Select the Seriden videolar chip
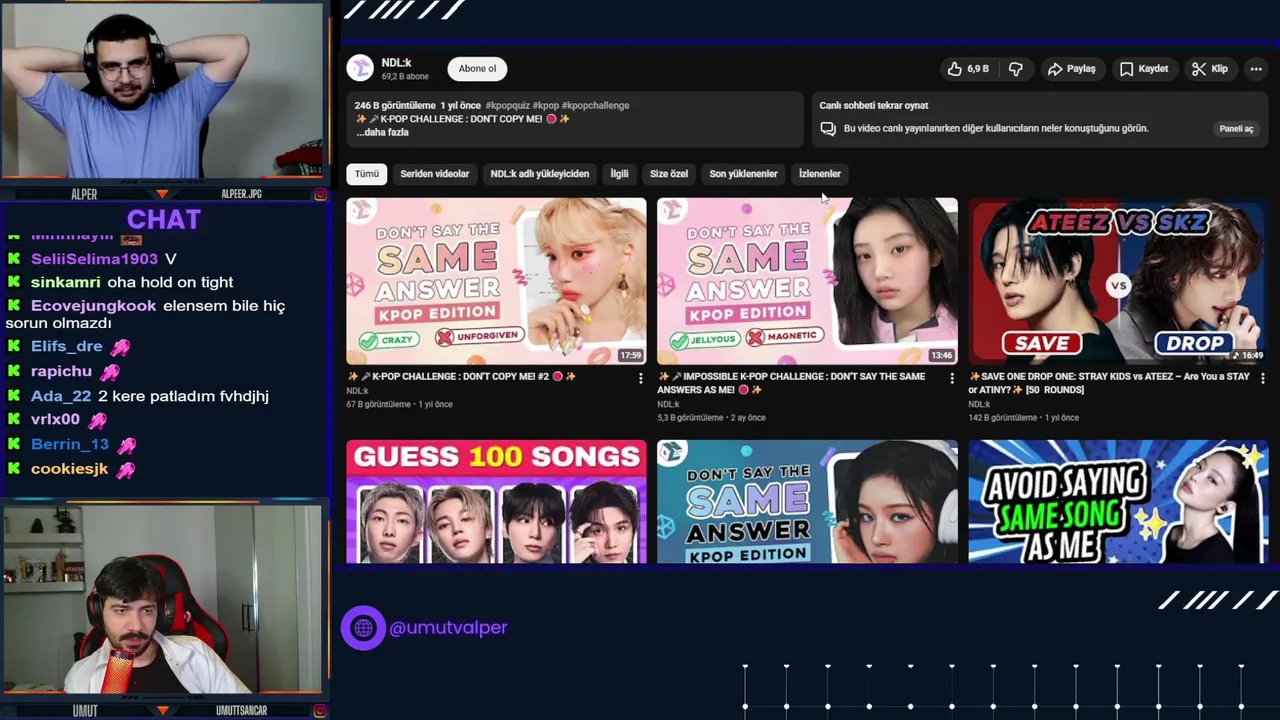The height and width of the screenshot is (720, 1280). tap(435, 174)
